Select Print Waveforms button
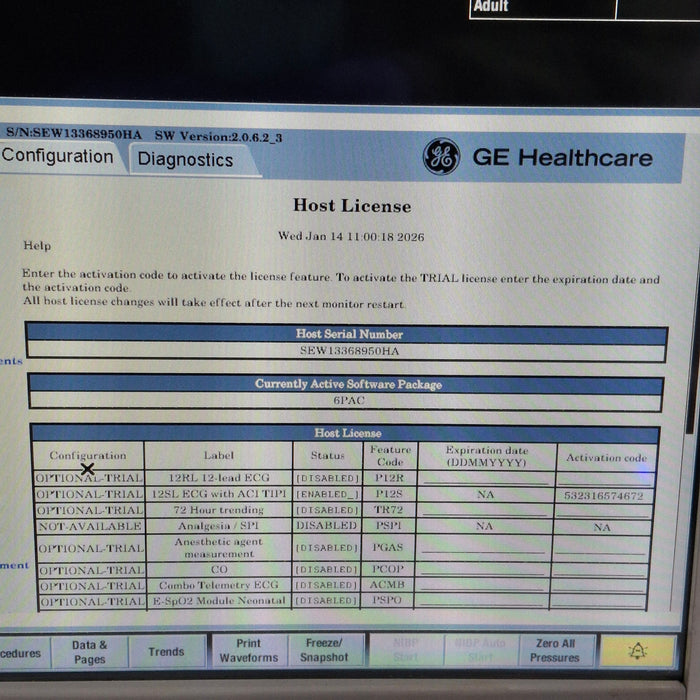Screen dimensions: 700x700 (x=249, y=650)
